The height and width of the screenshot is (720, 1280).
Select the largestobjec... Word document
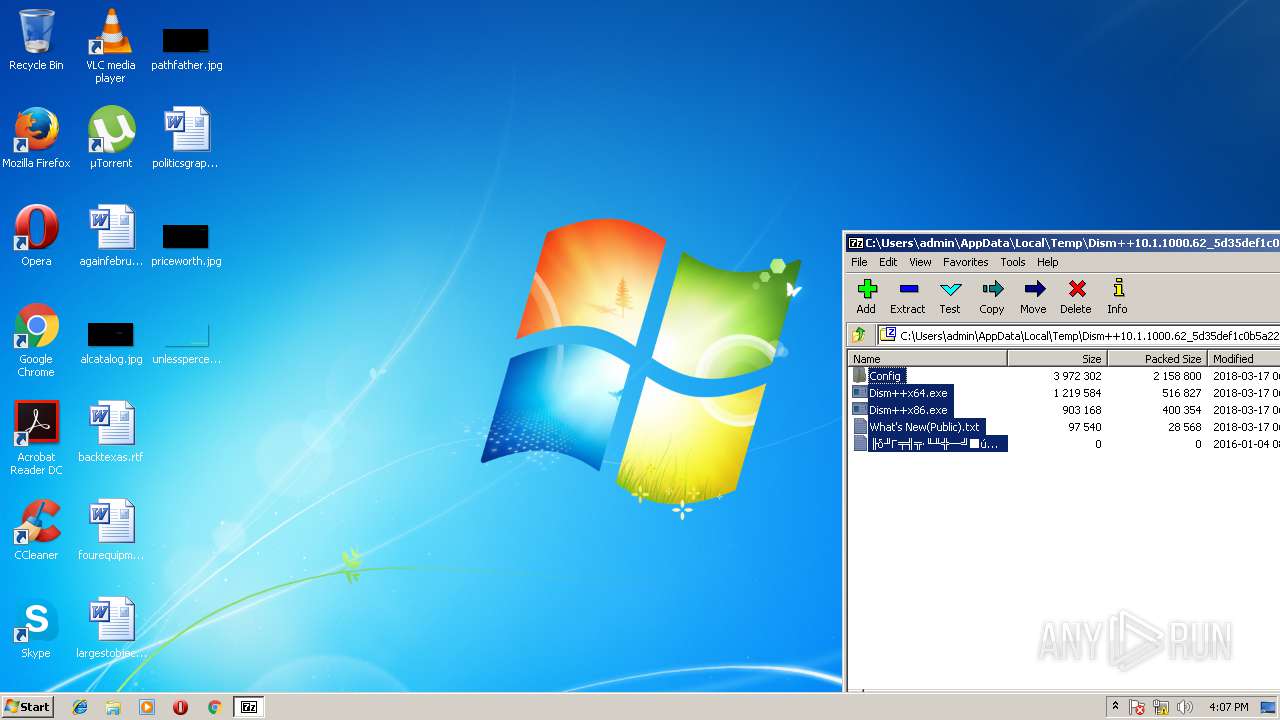110,628
